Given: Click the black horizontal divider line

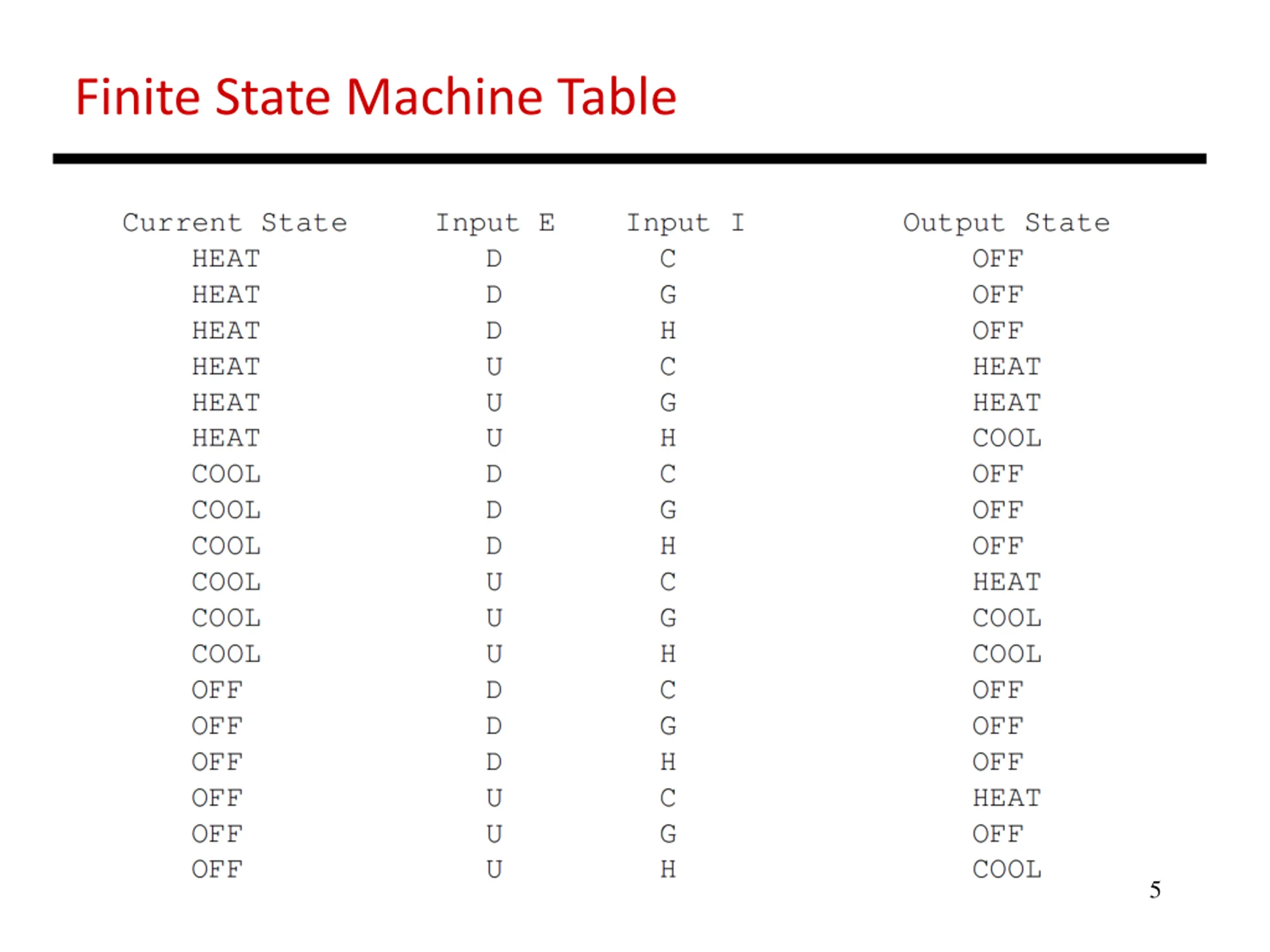Looking at the screenshot, I should 630,158.
